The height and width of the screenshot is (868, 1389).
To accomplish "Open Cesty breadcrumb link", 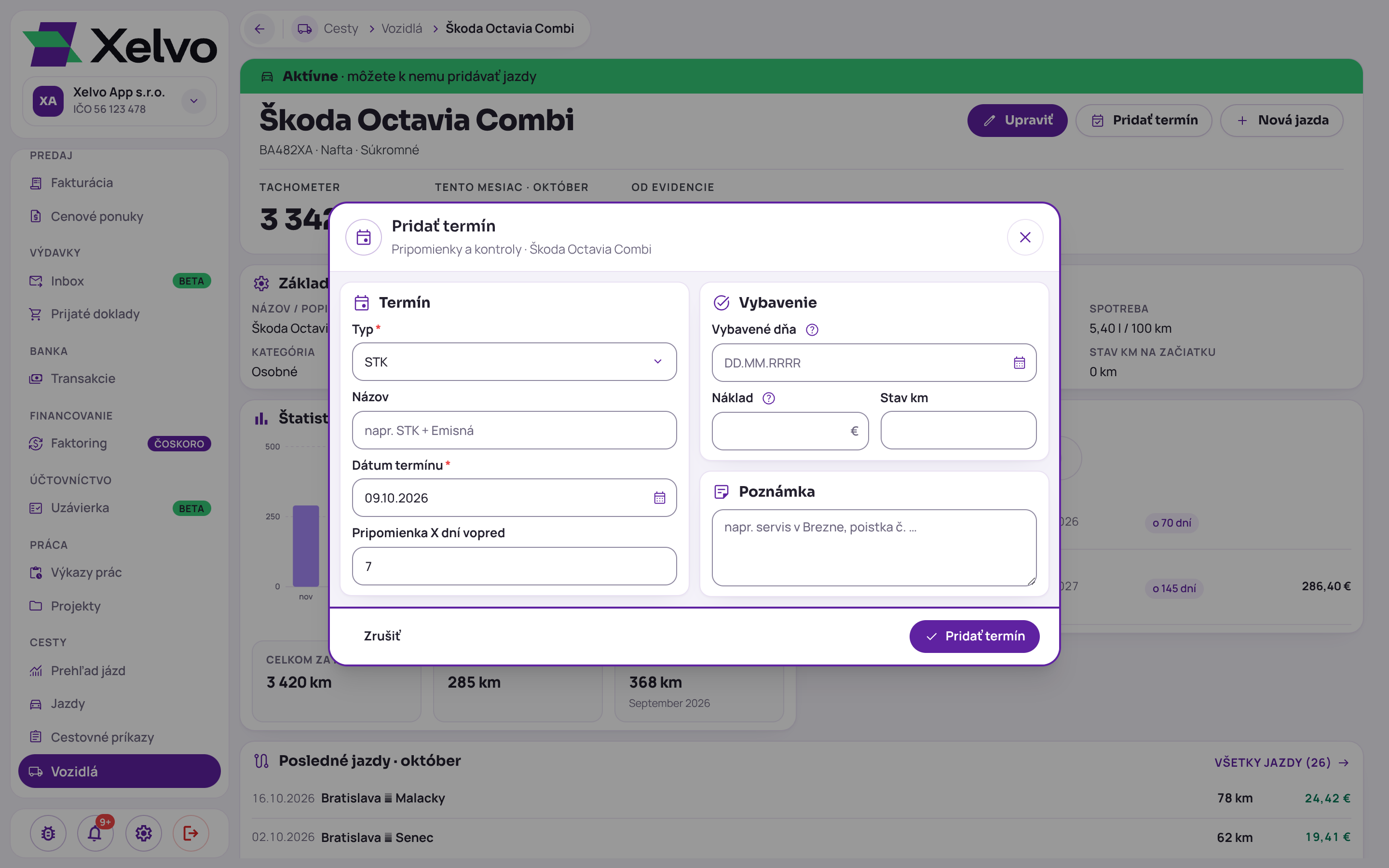I will (x=340, y=29).
